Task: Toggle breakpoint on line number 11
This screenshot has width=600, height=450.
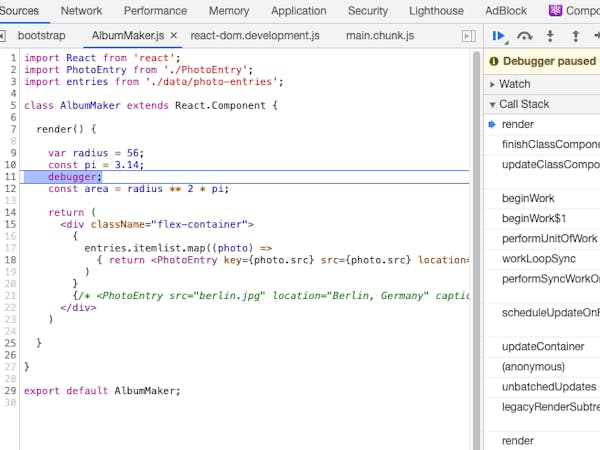Action: (10, 177)
